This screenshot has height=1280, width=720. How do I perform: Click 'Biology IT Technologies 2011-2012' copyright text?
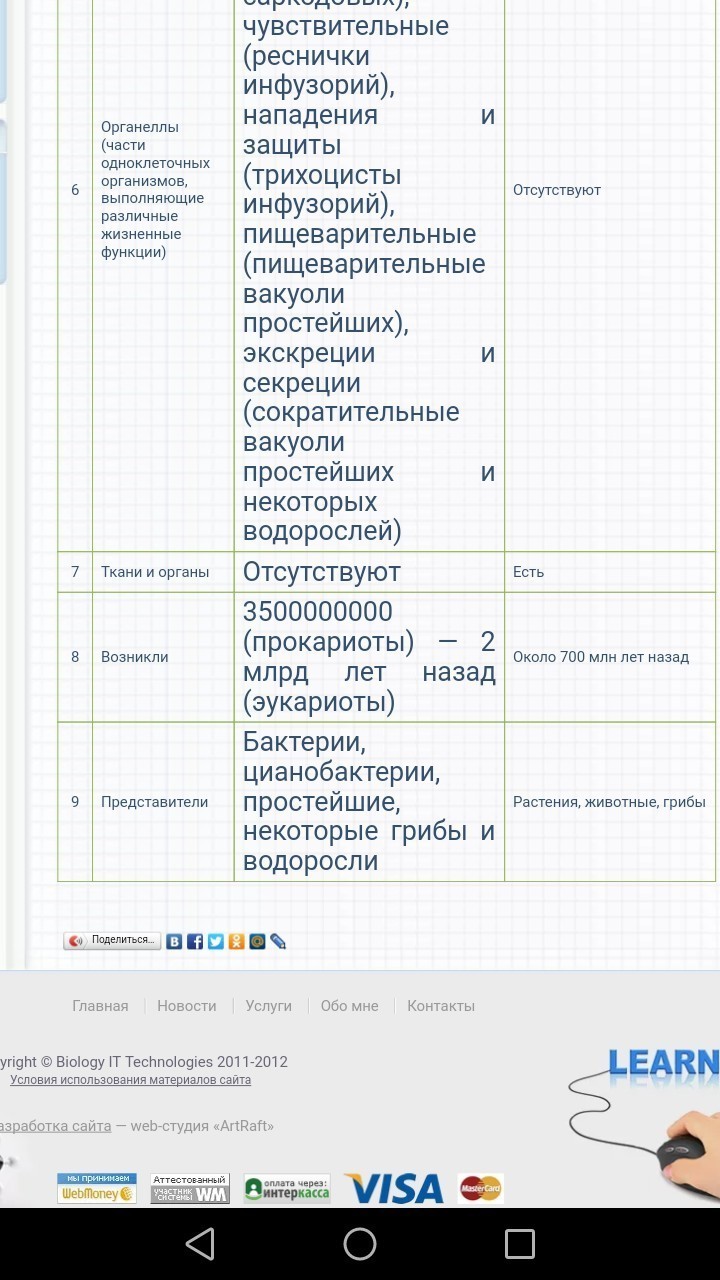click(x=172, y=1062)
